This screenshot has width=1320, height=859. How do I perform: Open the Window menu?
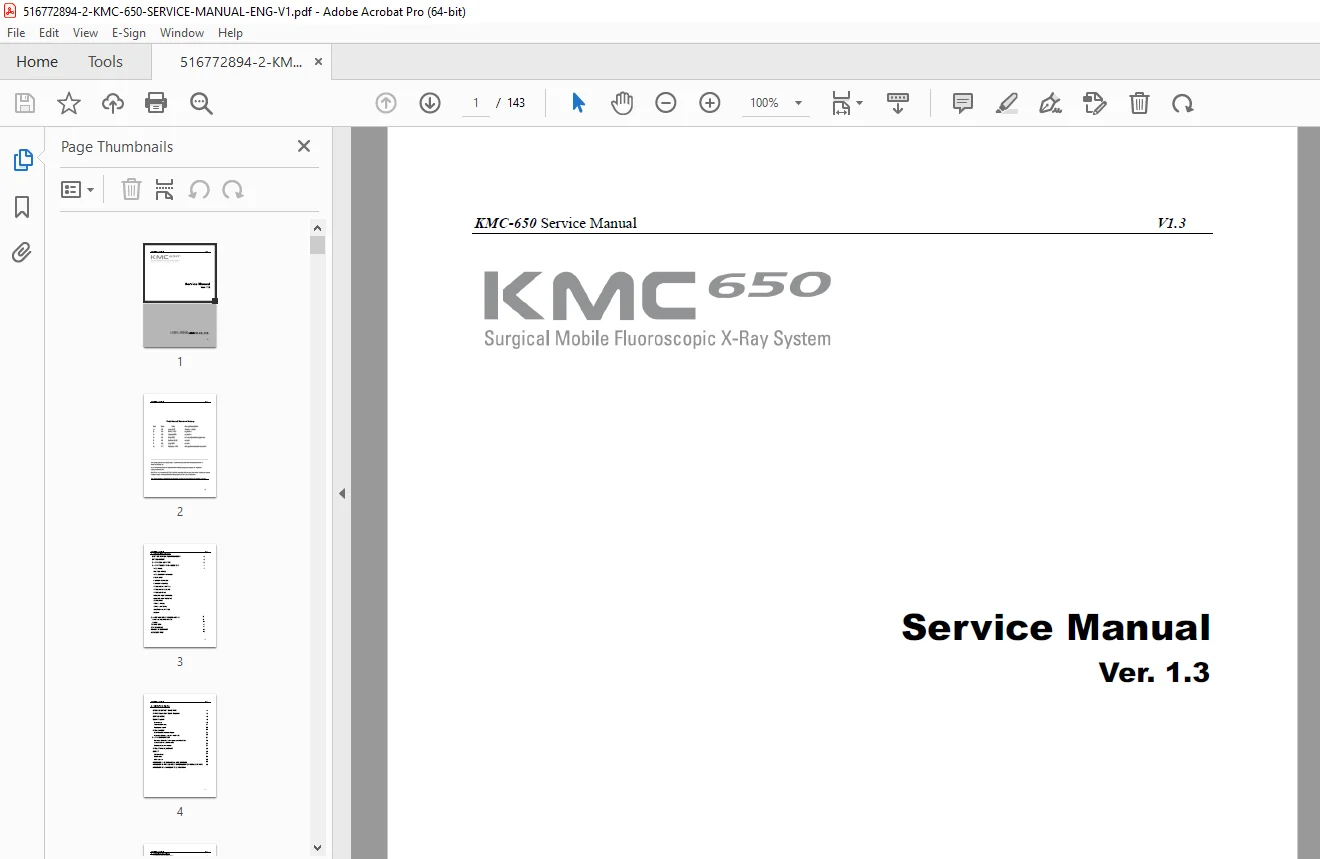click(x=182, y=33)
